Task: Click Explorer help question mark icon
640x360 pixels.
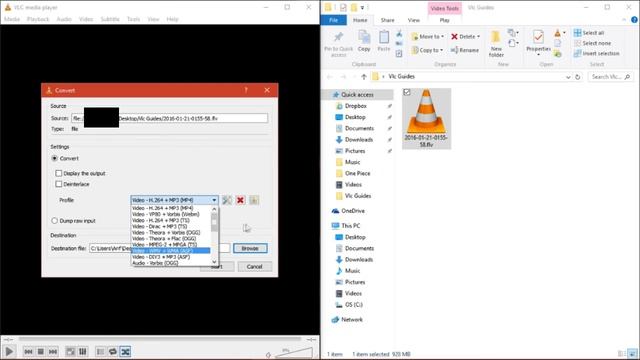Action: tap(634, 20)
